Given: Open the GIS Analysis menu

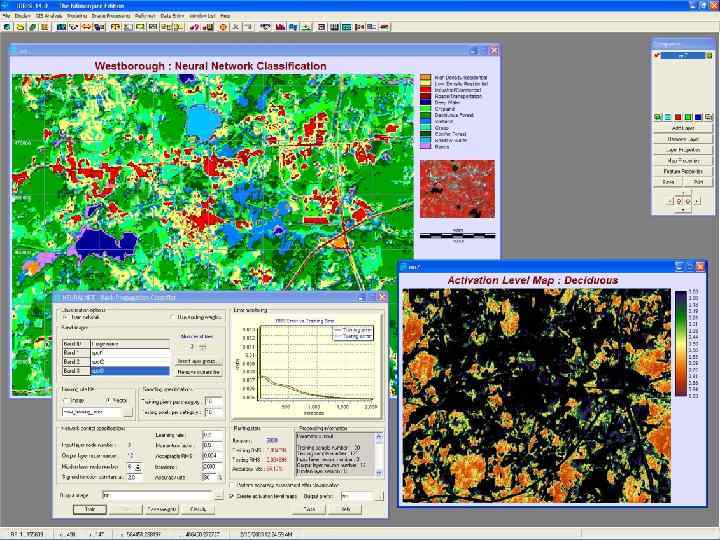Looking at the screenshot, I should 46,17.
